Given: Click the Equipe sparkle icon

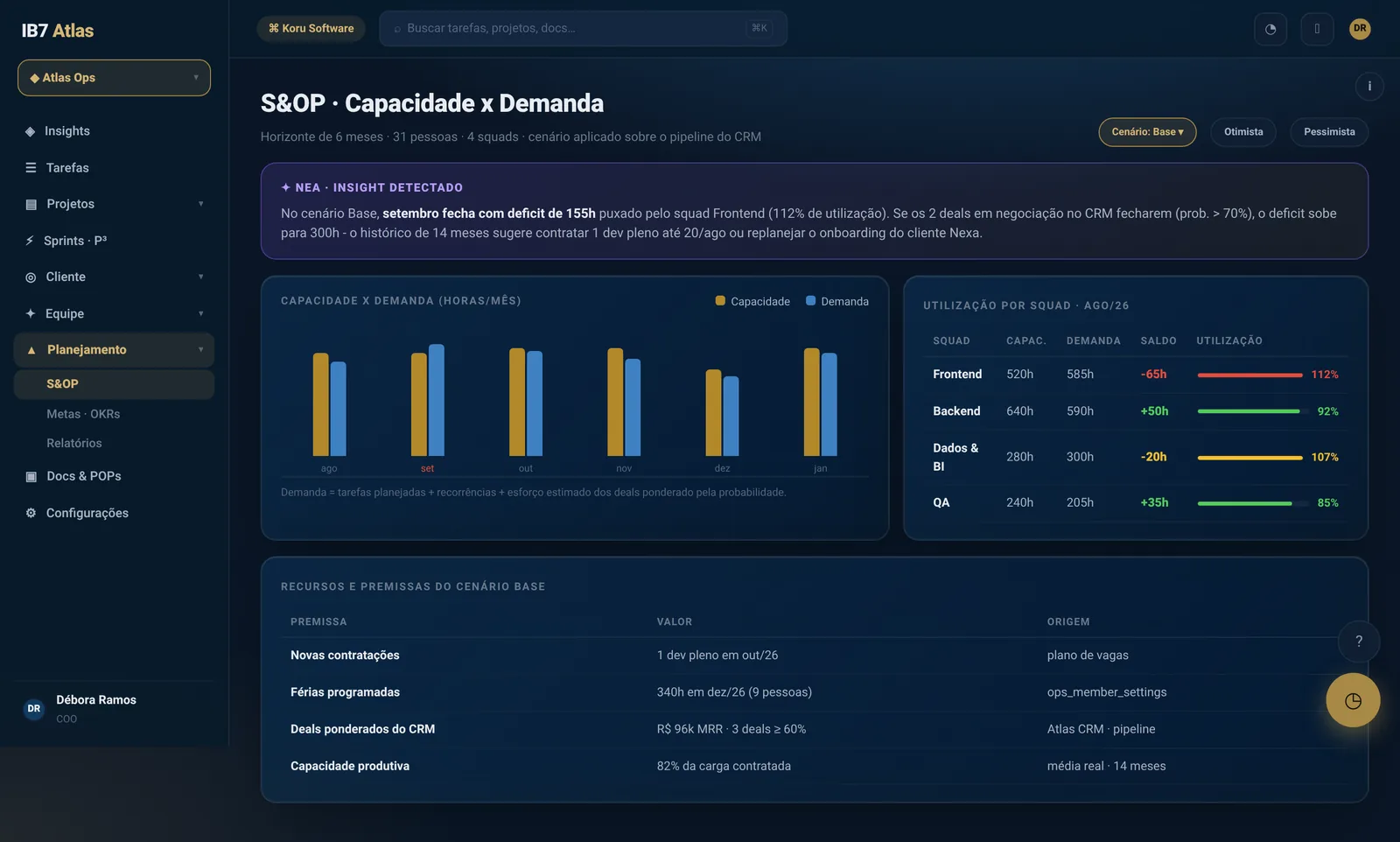Looking at the screenshot, I should pyautogui.click(x=31, y=313).
